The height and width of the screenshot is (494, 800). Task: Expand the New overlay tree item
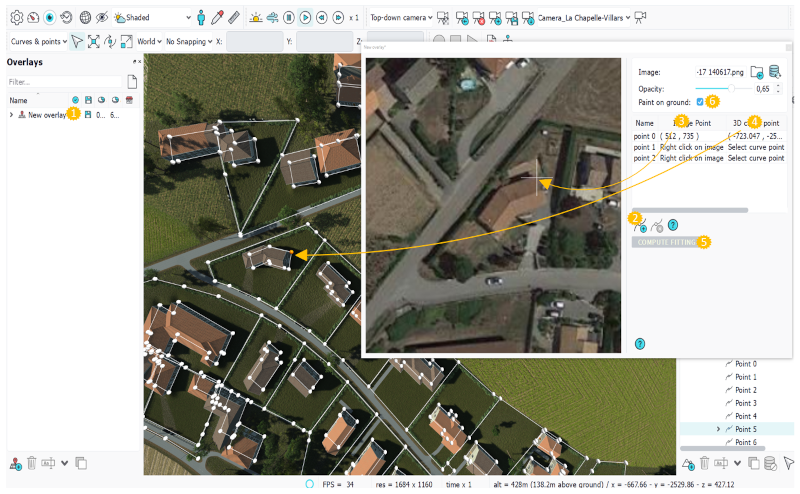(11, 115)
